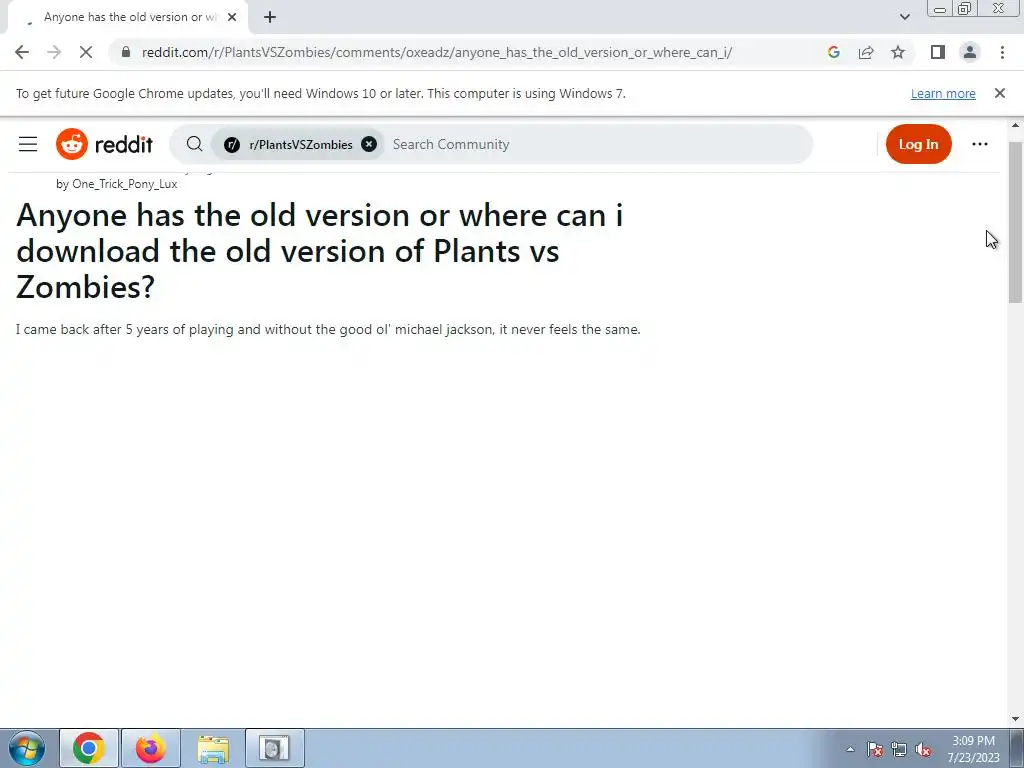Screen dimensions: 1024x768
Task: Close the 'Anyone has the old version' tab
Action: 232,17
